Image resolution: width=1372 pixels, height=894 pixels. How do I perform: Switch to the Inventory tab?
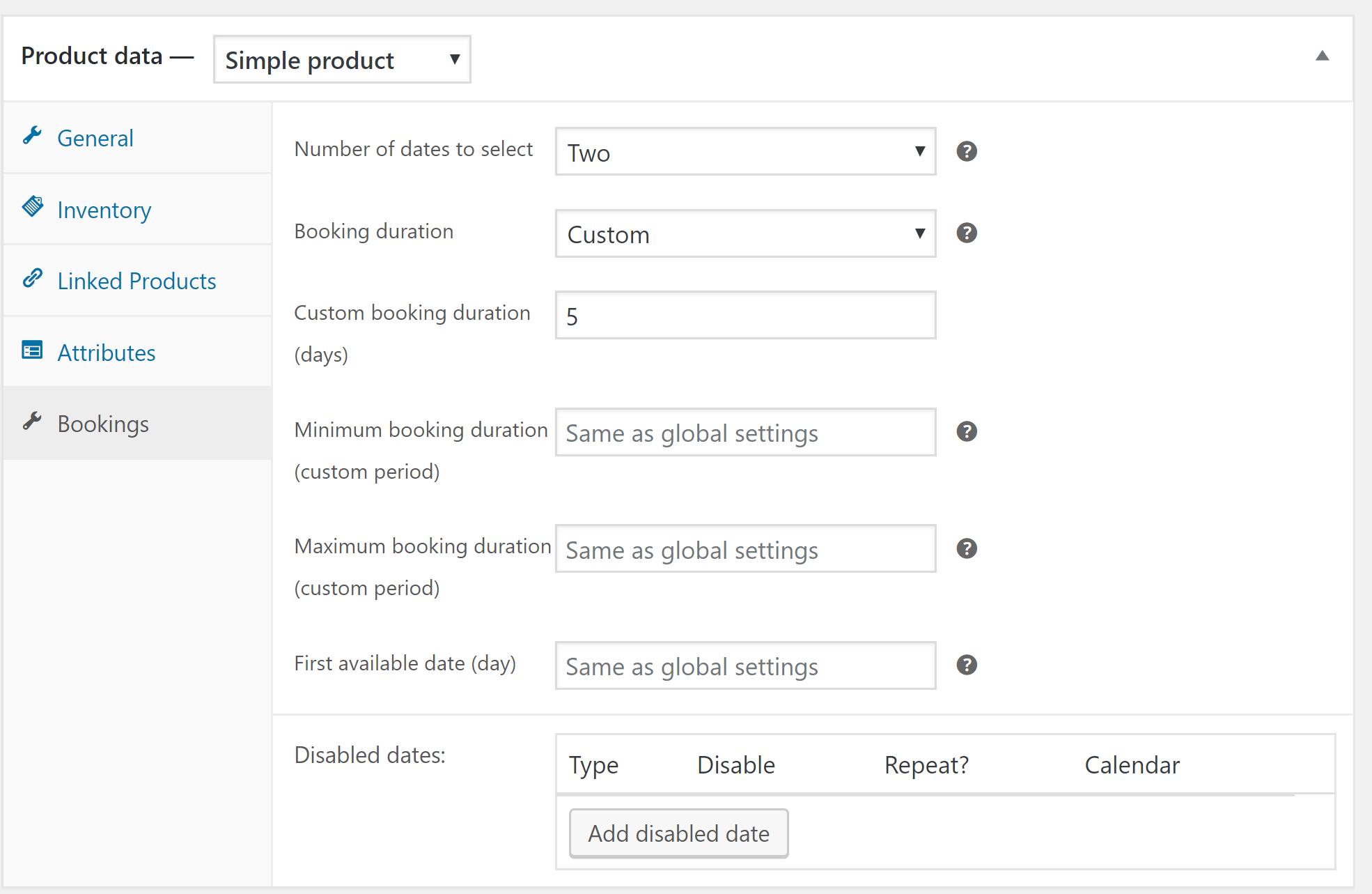point(104,210)
